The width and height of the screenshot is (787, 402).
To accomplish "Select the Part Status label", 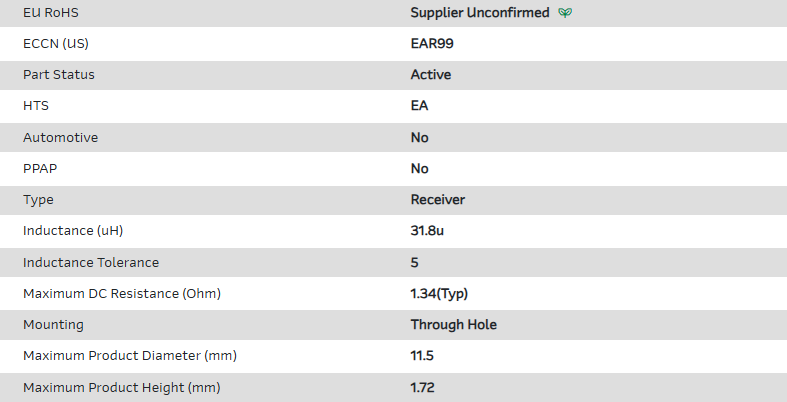I will [x=59, y=75].
